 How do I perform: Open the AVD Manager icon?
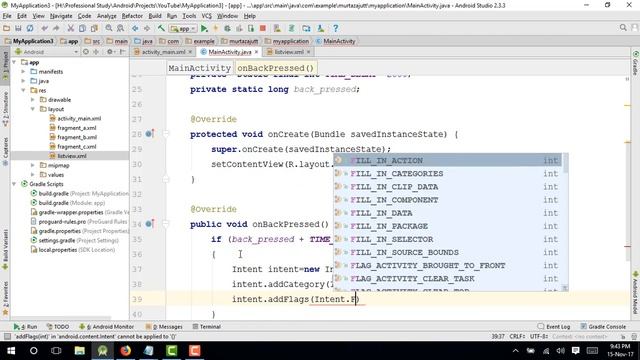[277, 29]
